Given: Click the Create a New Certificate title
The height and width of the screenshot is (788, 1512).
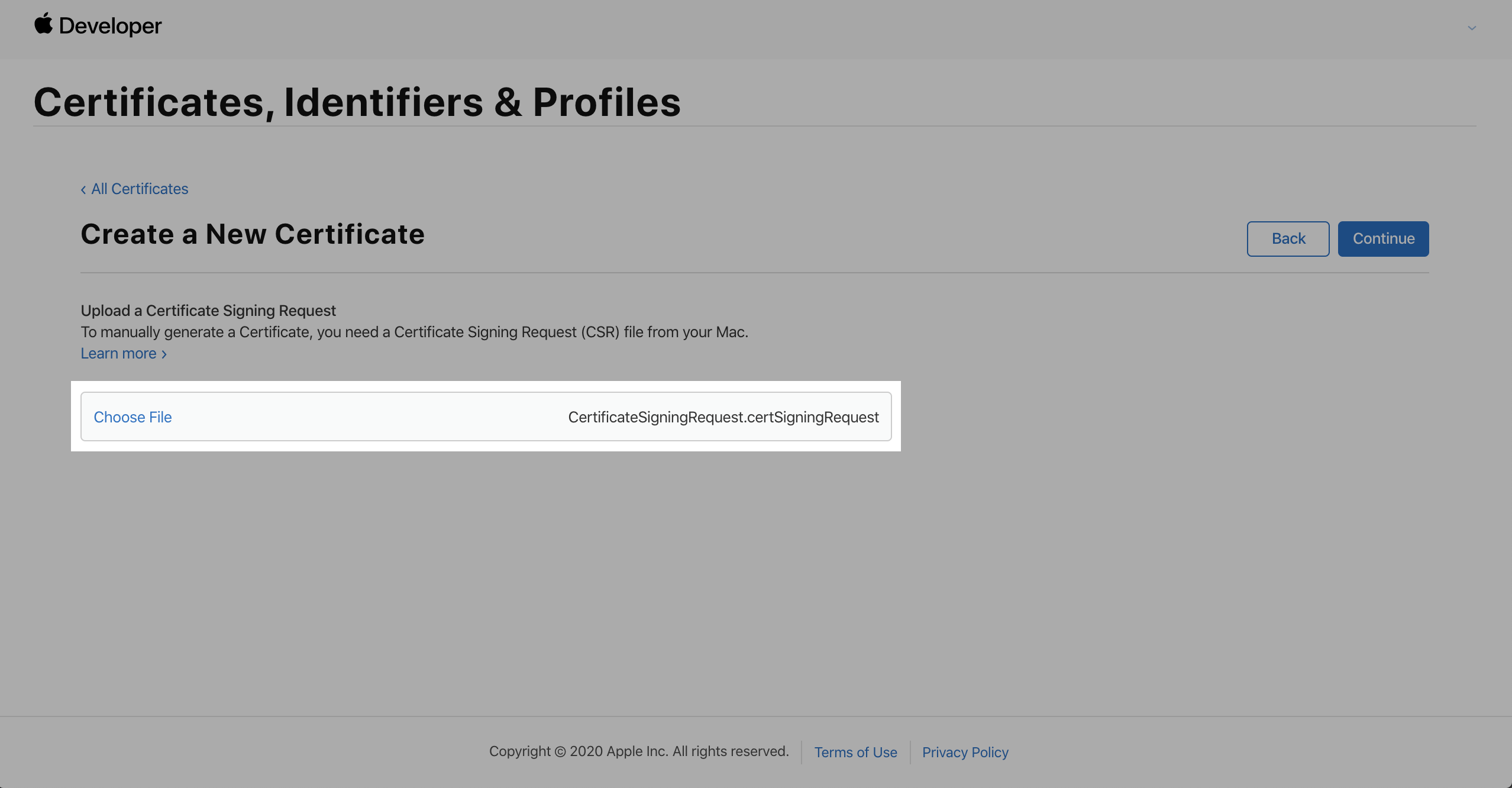Looking at the screenshot, I should (x=253, y=234).
